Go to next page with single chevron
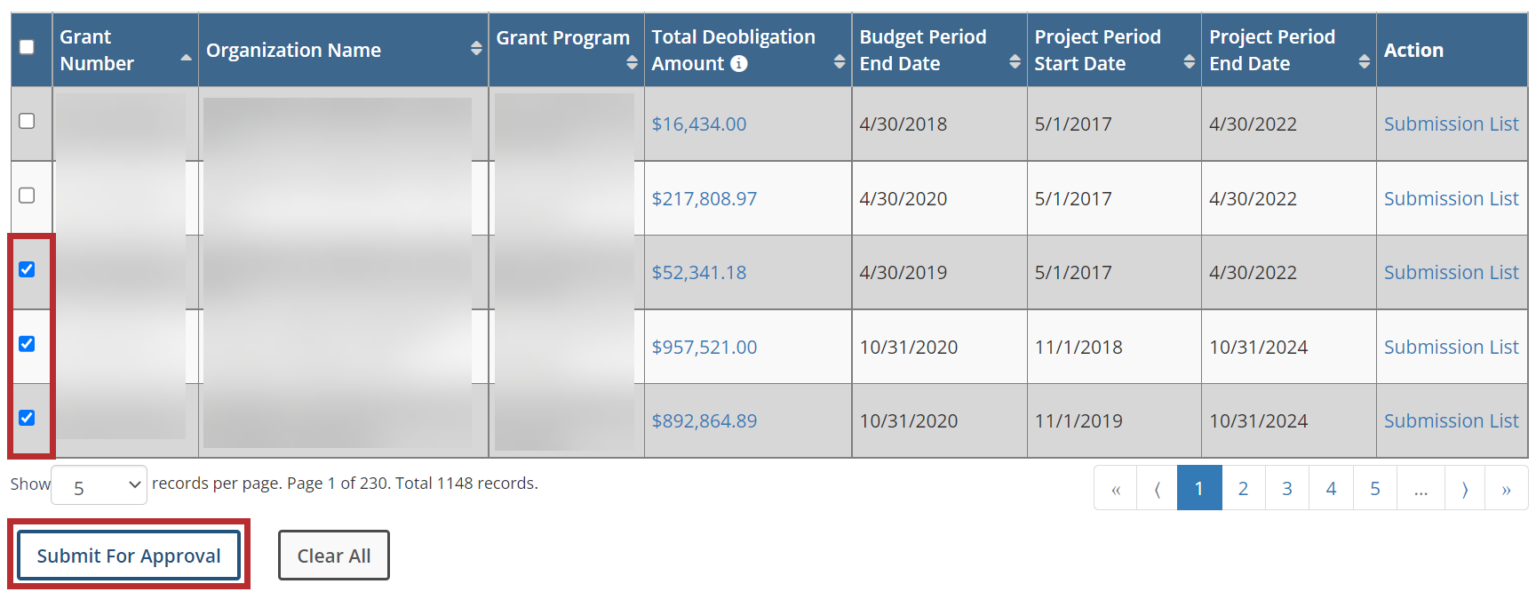 [x=1464, y=489]
